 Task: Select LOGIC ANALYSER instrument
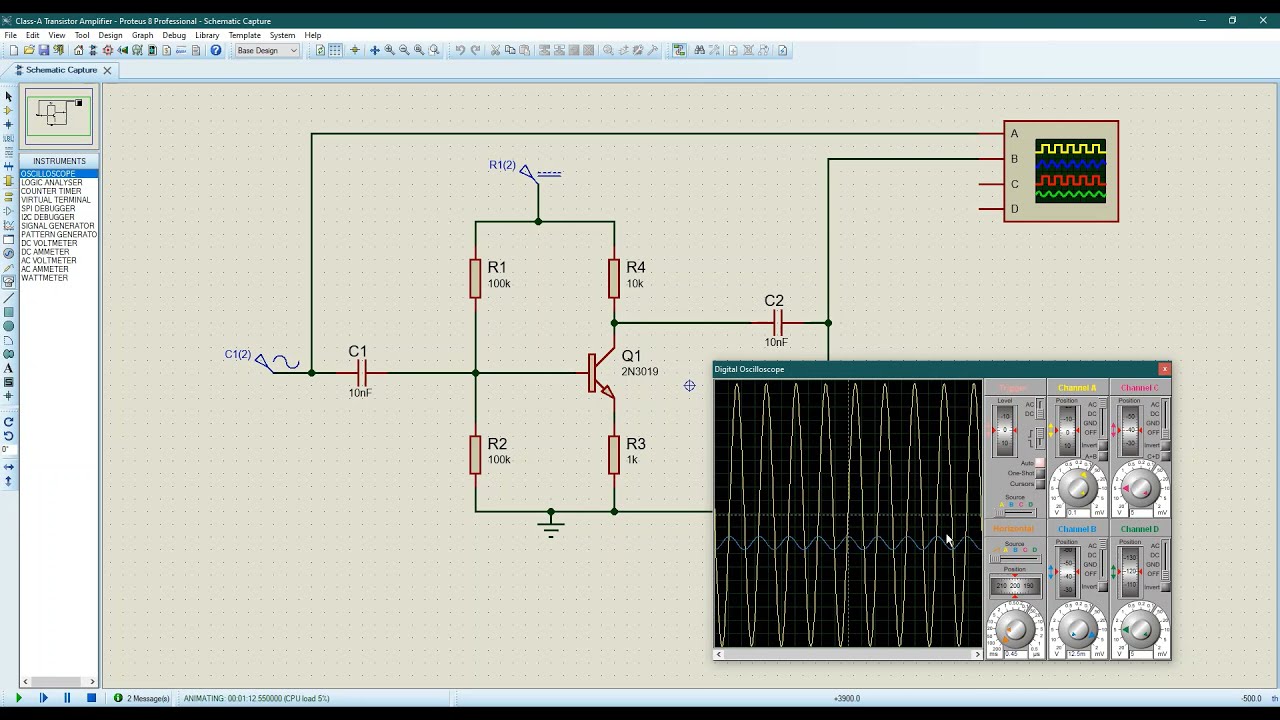[52, 182]
